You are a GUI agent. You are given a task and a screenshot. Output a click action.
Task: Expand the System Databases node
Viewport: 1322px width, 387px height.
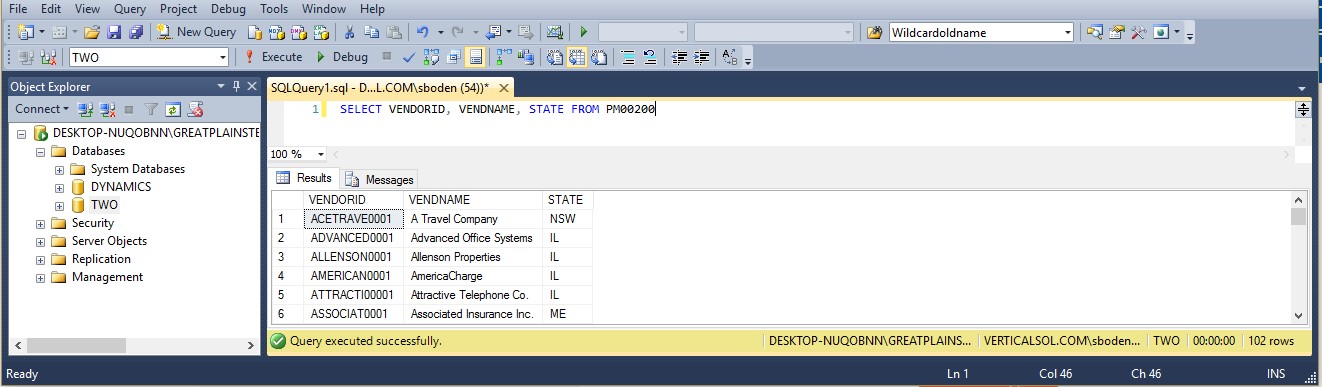59,169
